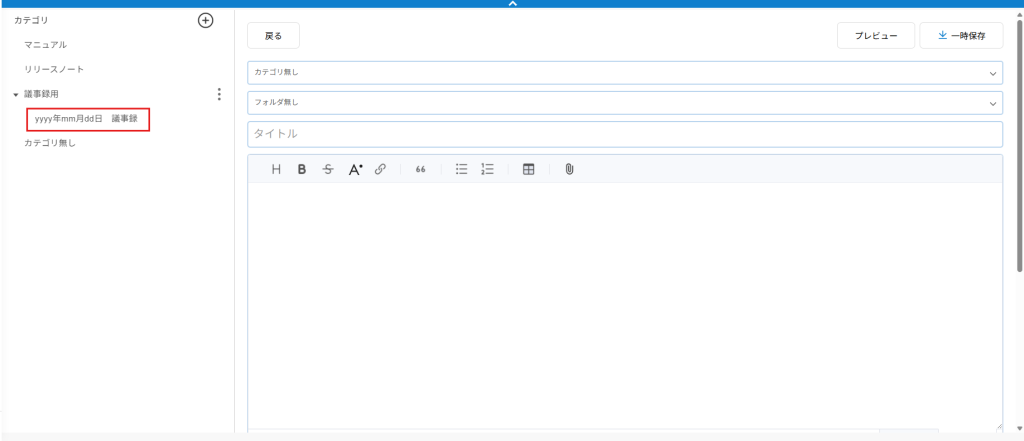Open the font size tool

tap(354, 170)
